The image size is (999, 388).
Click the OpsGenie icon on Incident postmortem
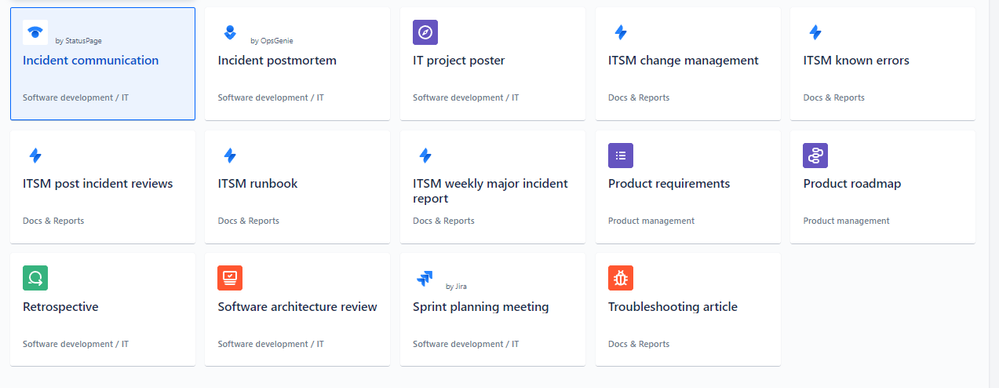point(230,32)
